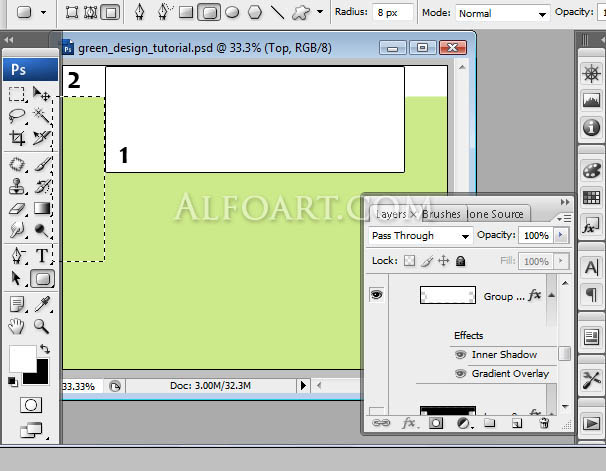The height and width of the screenshot is (471, 606).
Task: Select the Lasso tool
Action: pyautogui.click(x=17, y=116)
